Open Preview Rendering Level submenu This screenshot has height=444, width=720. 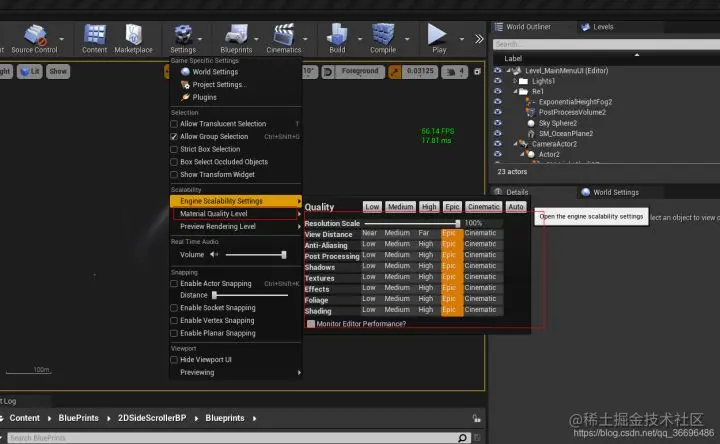(236, 227)
